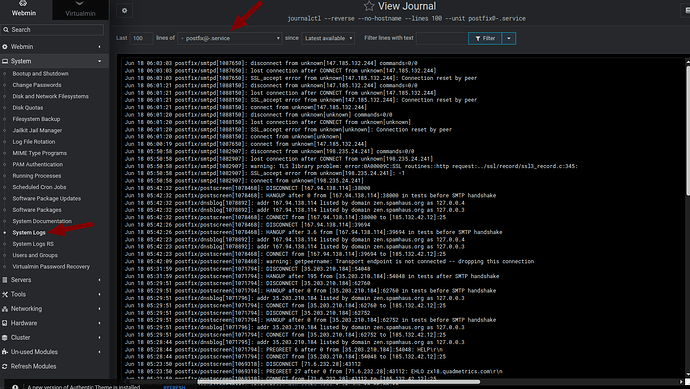Click the Servers category icon
Image resolution: width=690 pixels, height=389 pixels.
click(5, 280)
